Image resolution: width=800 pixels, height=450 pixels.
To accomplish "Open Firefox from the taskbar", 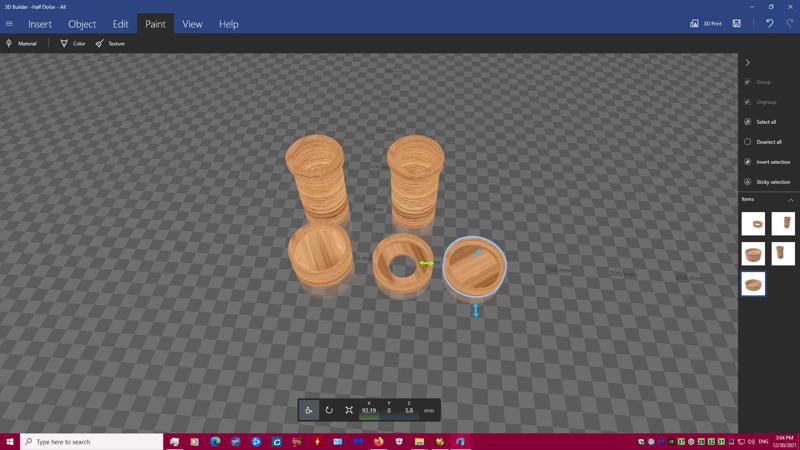I will click(379, 442).
